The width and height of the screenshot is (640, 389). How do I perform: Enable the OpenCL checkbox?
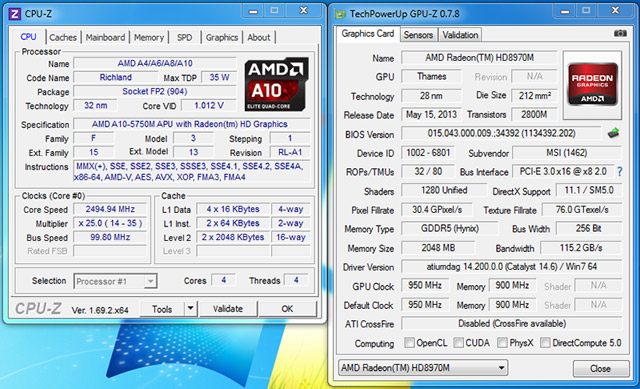tap(409, 342)
